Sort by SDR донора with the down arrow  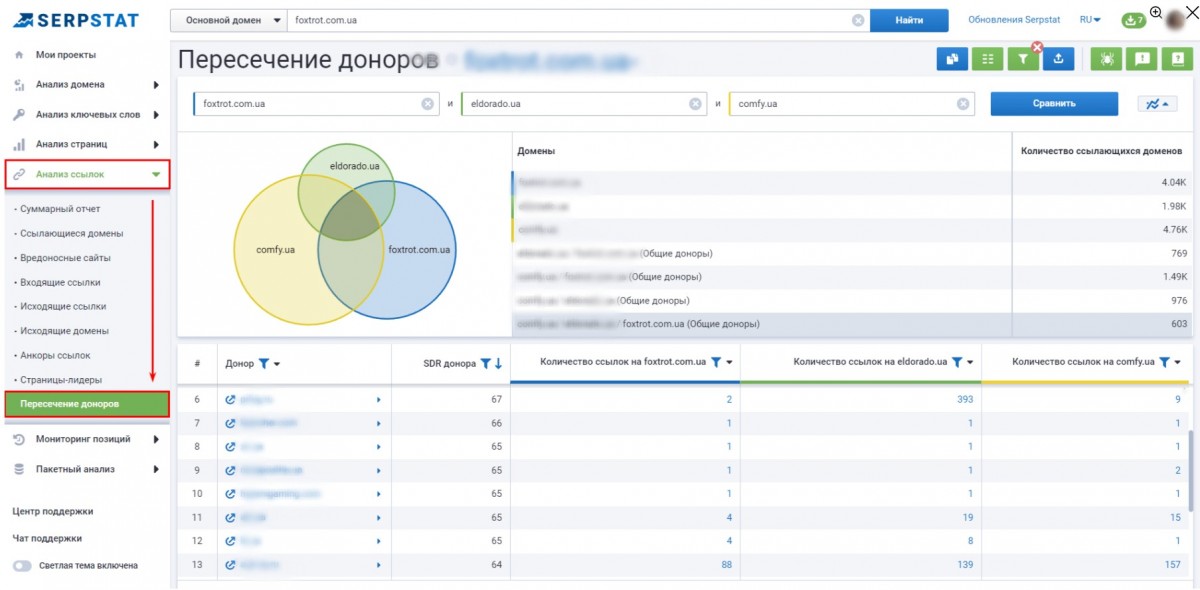pyautogui.click(x=498, y=363)
